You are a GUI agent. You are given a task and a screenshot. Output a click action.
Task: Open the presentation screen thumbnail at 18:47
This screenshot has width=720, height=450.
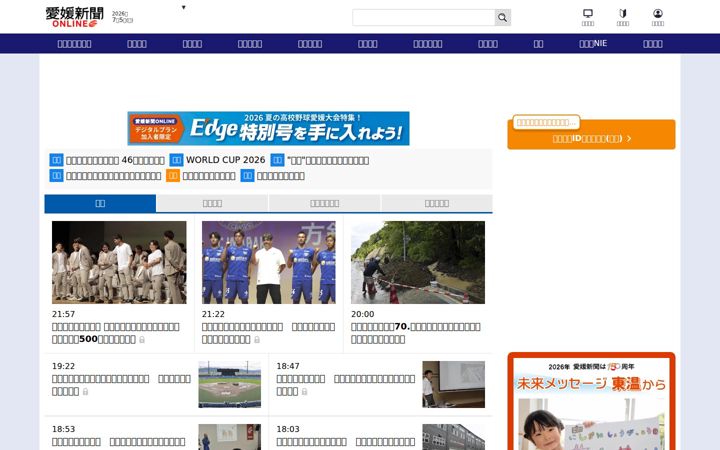(454, 384)
